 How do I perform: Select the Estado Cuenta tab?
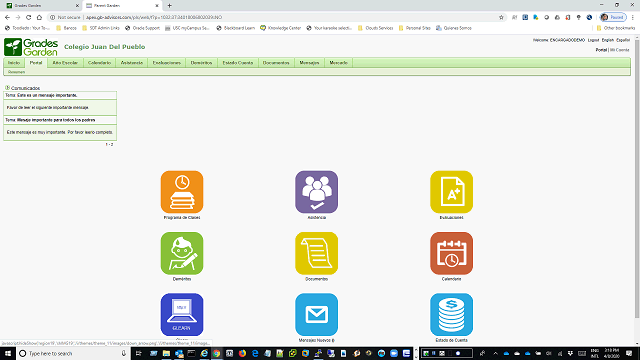[238, 63]
